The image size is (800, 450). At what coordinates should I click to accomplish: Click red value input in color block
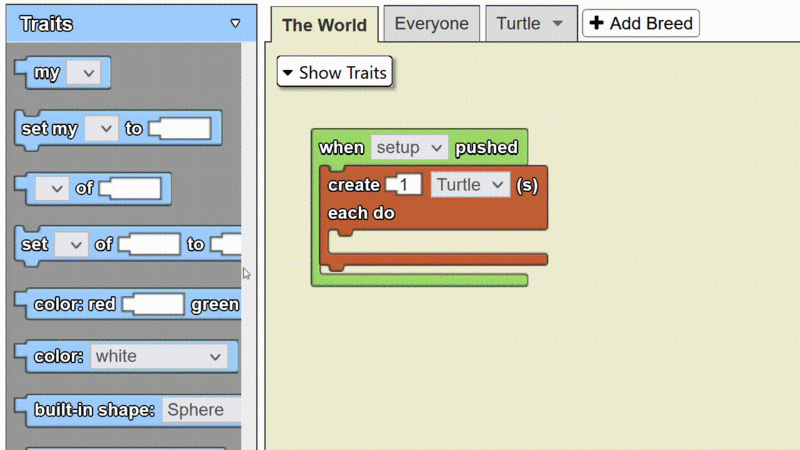pos(154,305)
